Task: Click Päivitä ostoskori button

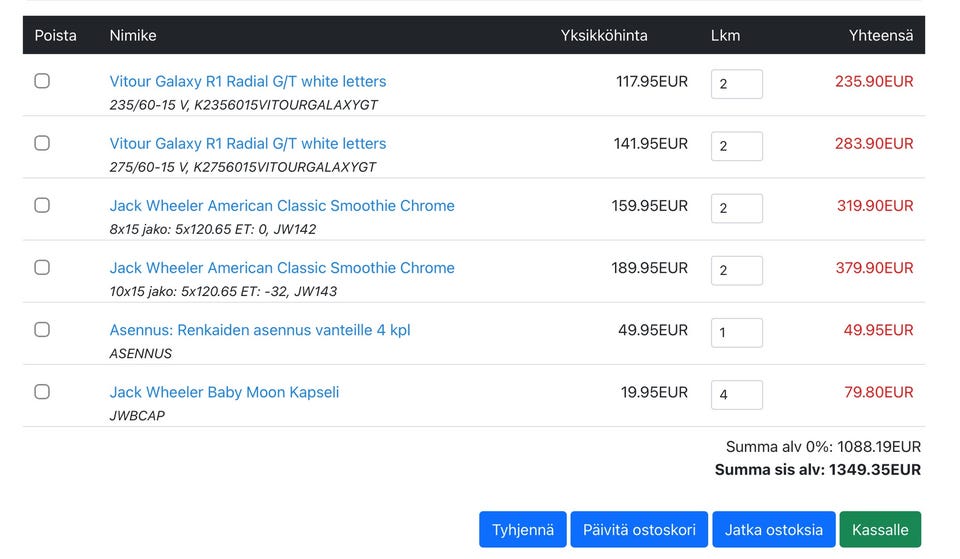Action: 639,530
